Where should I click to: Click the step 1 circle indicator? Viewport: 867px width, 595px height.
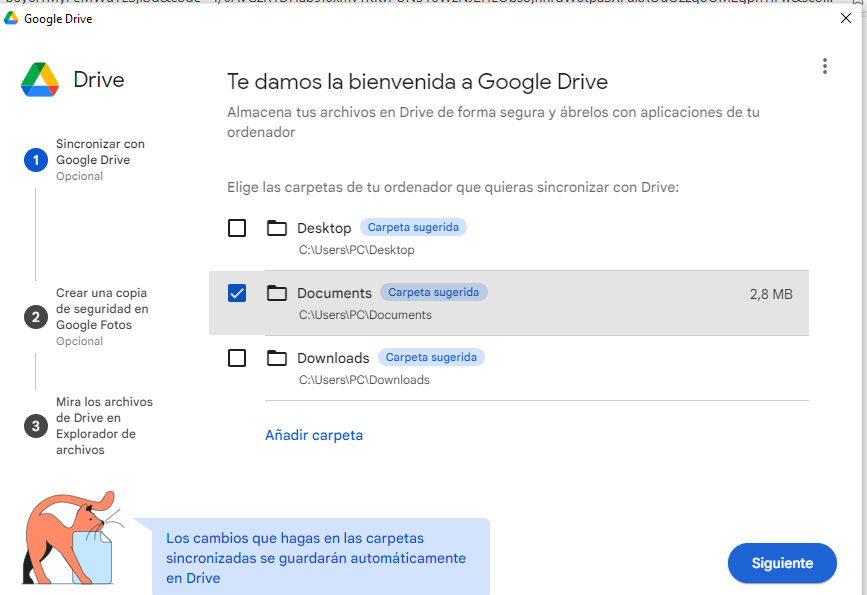point(36,160)
